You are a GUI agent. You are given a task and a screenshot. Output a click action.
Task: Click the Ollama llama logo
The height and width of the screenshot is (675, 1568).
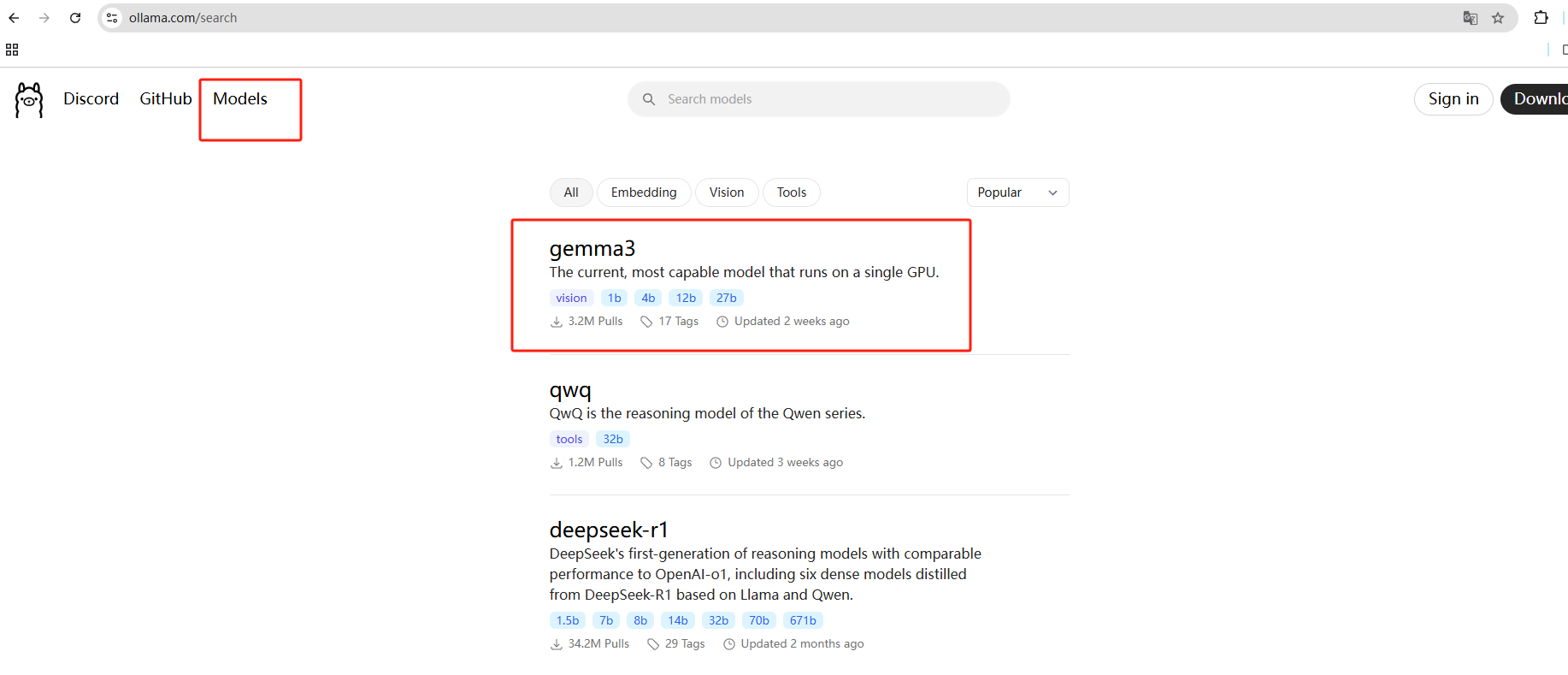(x=29, y=100)
